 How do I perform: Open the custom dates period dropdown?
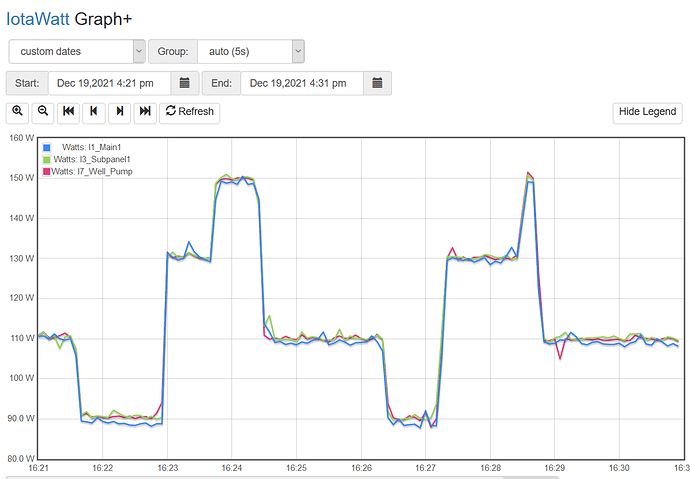[x=77, y=51]
